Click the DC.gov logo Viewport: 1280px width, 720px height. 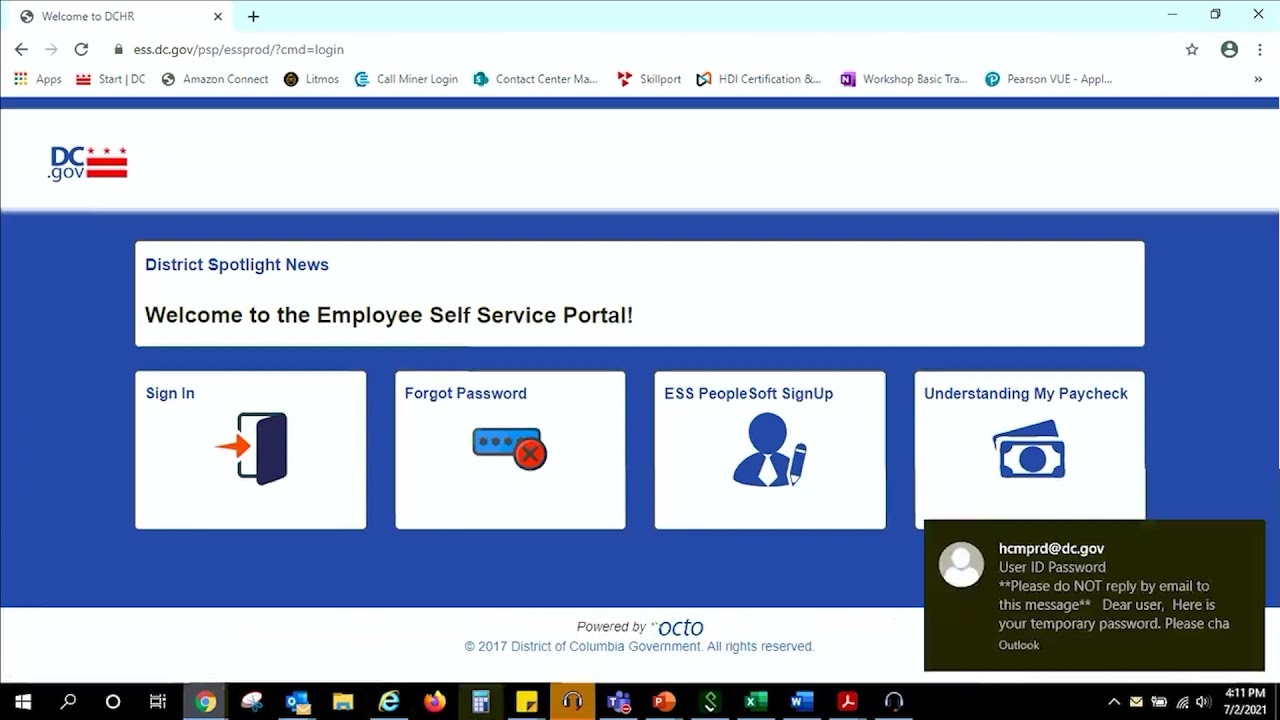(x=88, y=163)
